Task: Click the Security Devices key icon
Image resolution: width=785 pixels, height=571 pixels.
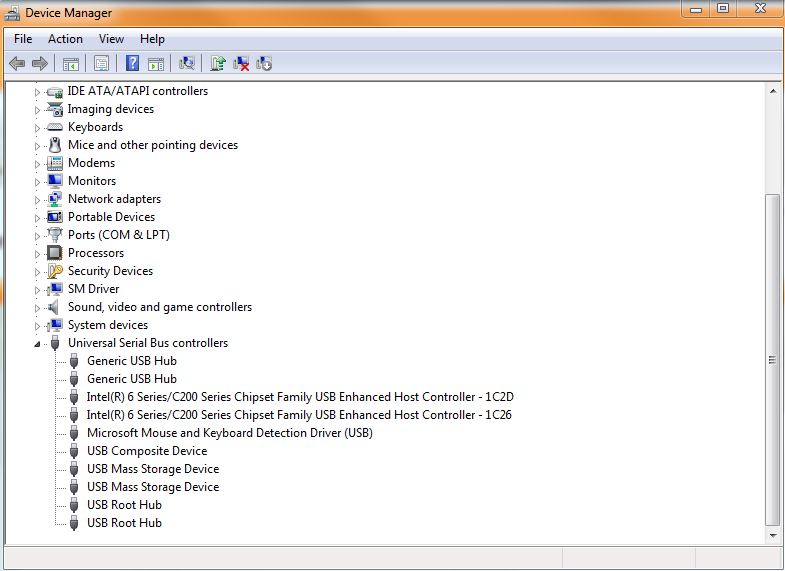Action: 55,271
